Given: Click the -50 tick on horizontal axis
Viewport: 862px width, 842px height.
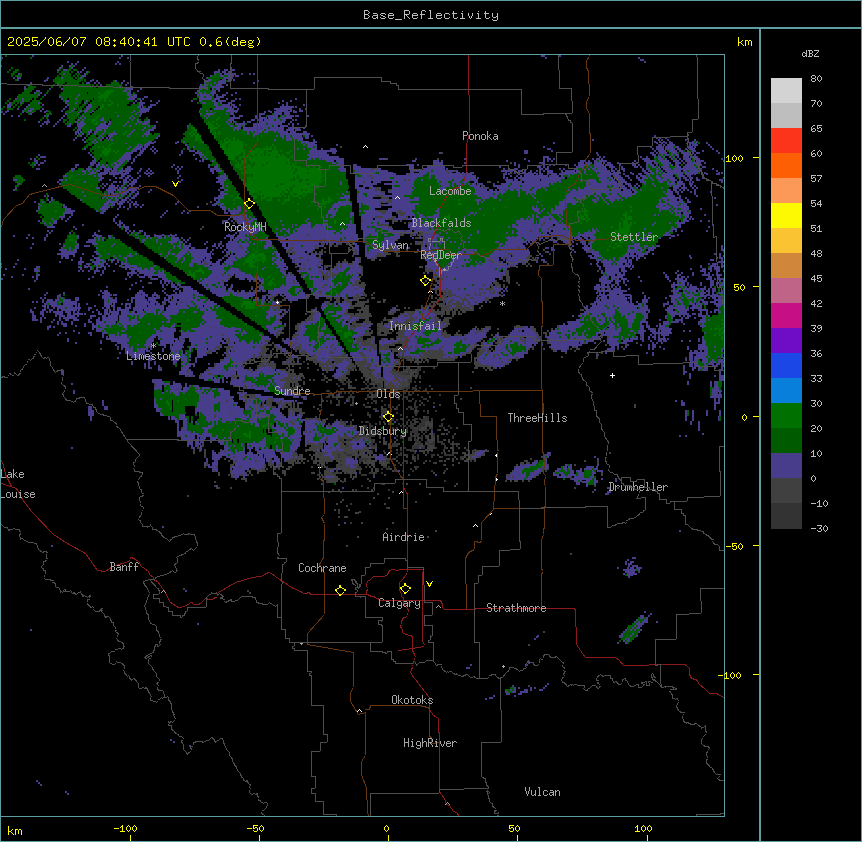Looking at the screenshot, I should (x=255, y=828).
